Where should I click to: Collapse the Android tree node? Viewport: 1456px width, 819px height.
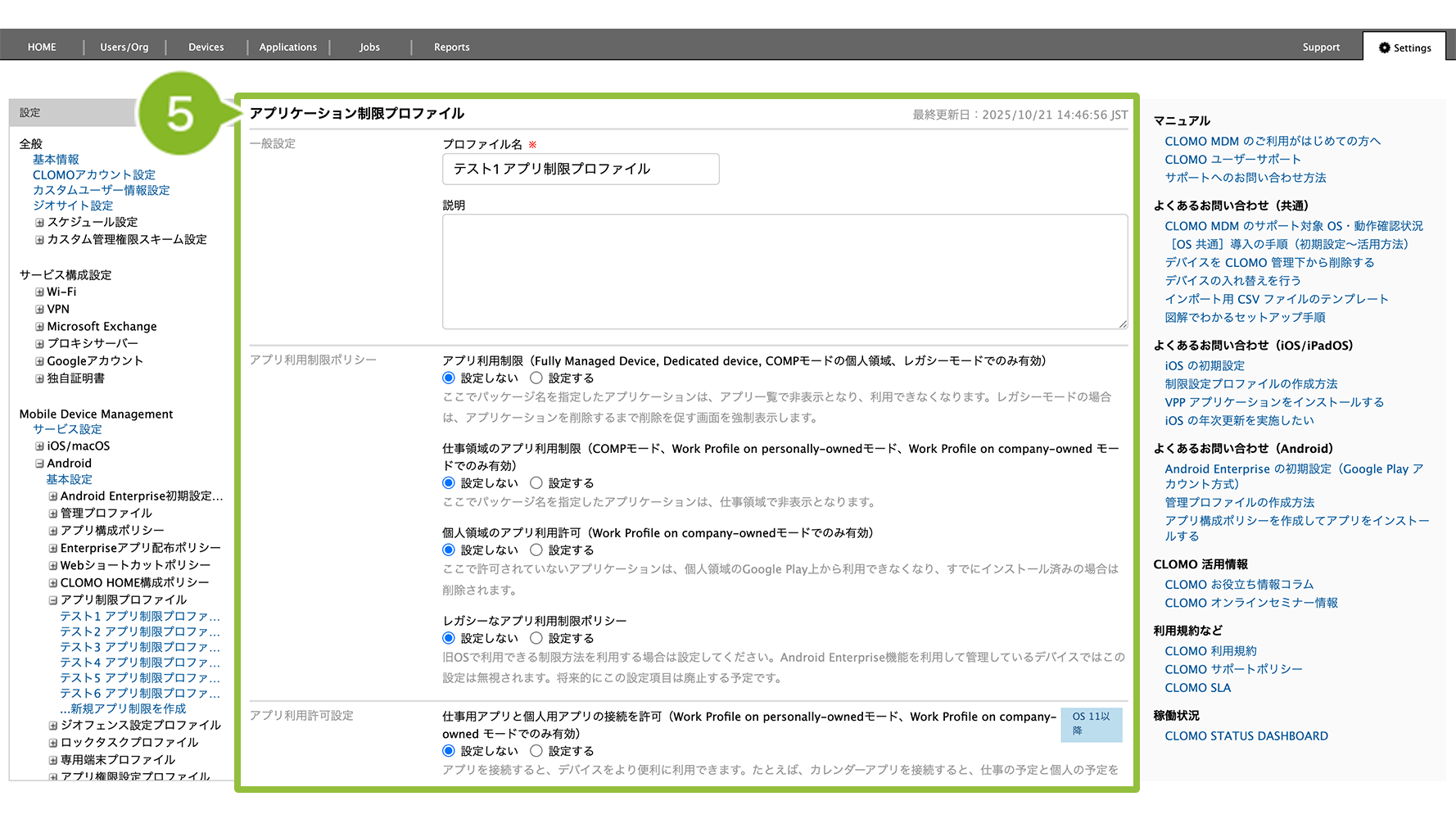pyautogui.click(x=39, y=464)
